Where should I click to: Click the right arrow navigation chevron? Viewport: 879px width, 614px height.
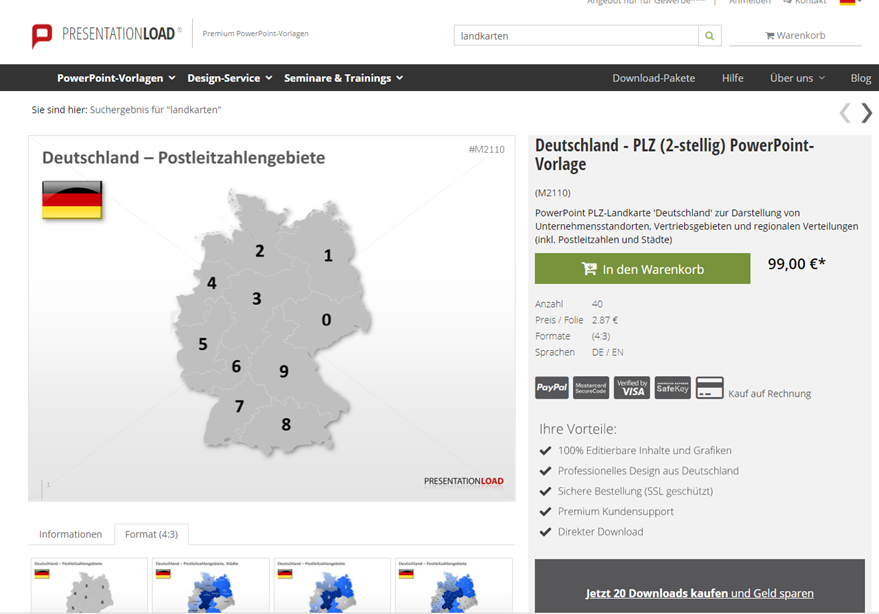click(x=866, y=113)
